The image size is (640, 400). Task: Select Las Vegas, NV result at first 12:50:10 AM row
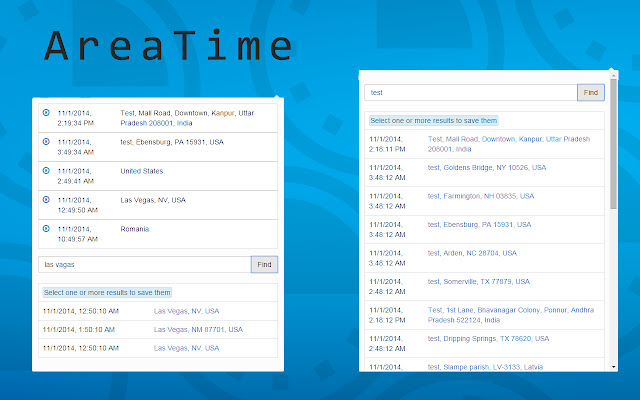tap(187, 311)
